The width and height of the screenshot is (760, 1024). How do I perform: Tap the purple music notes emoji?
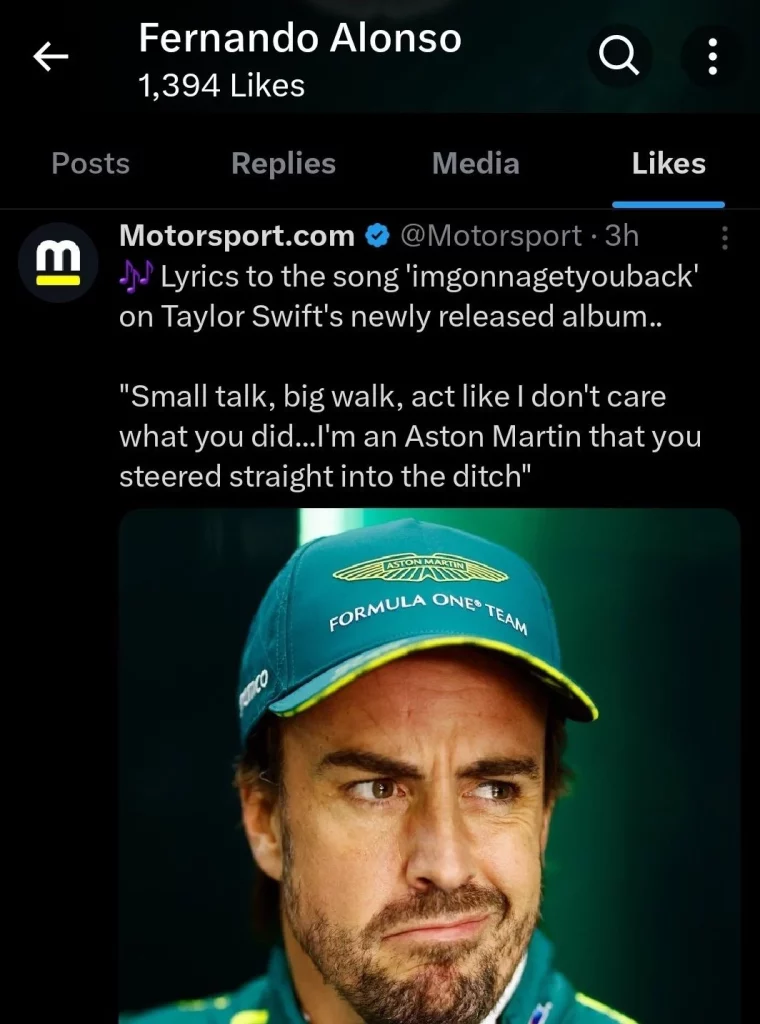(136, 276)
